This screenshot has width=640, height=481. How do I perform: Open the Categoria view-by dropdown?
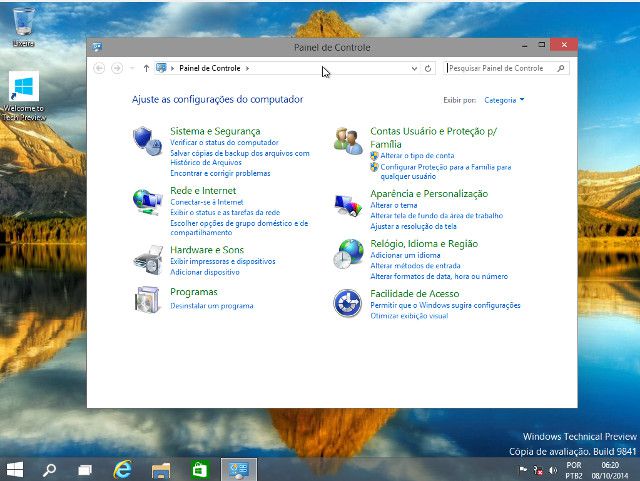point(504,100)
